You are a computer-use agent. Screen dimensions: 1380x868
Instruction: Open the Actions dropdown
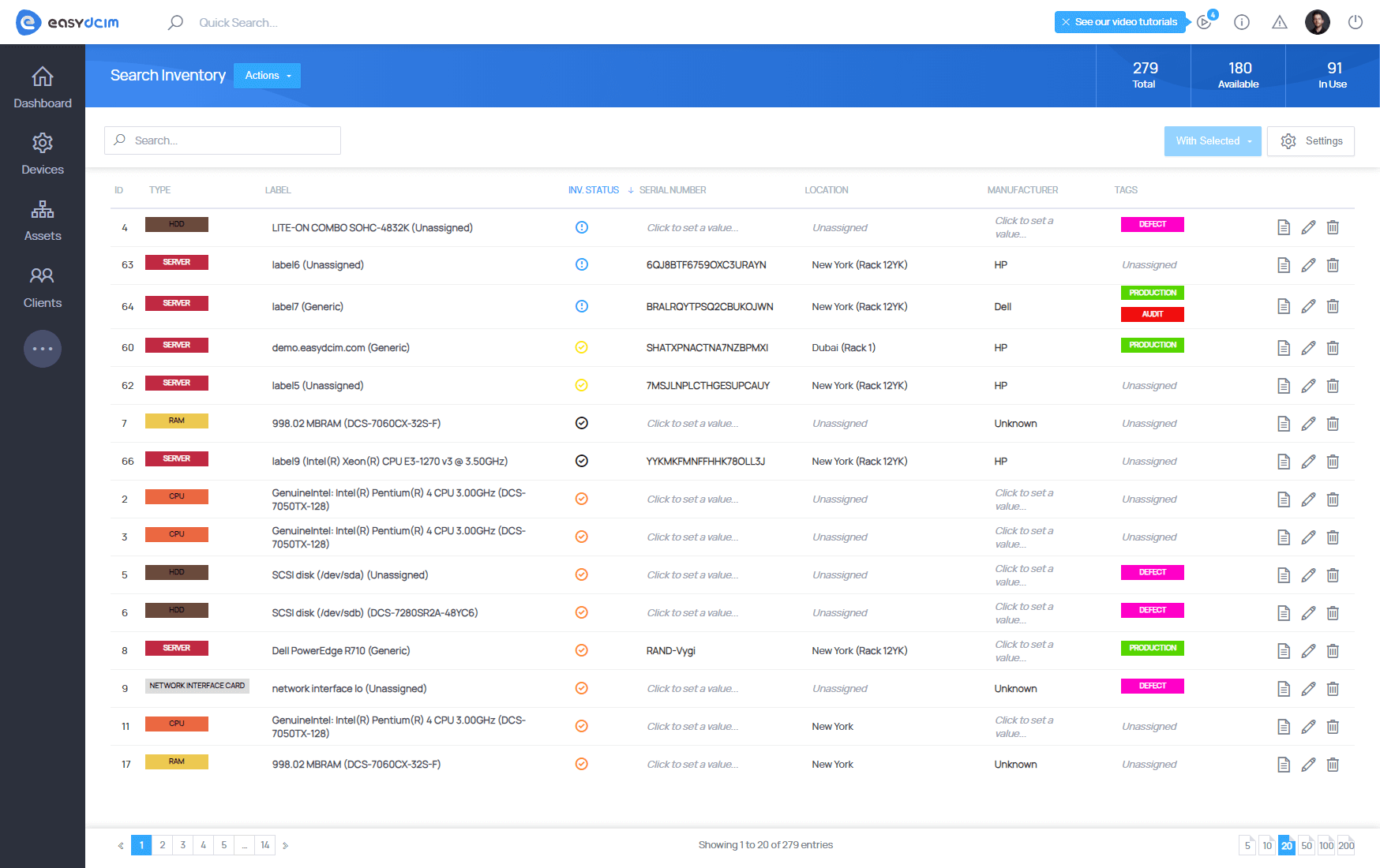[268, 76]
